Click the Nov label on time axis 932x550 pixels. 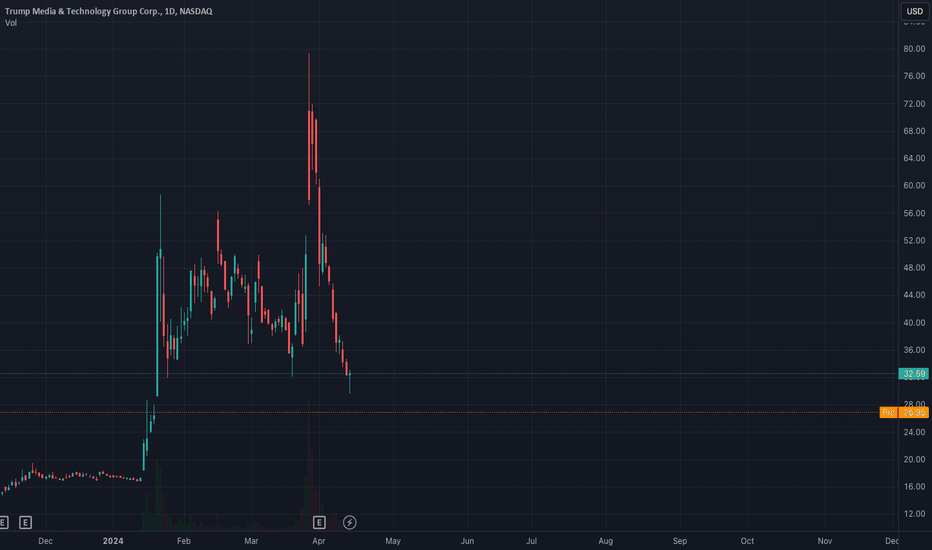[x=824, y=541]
